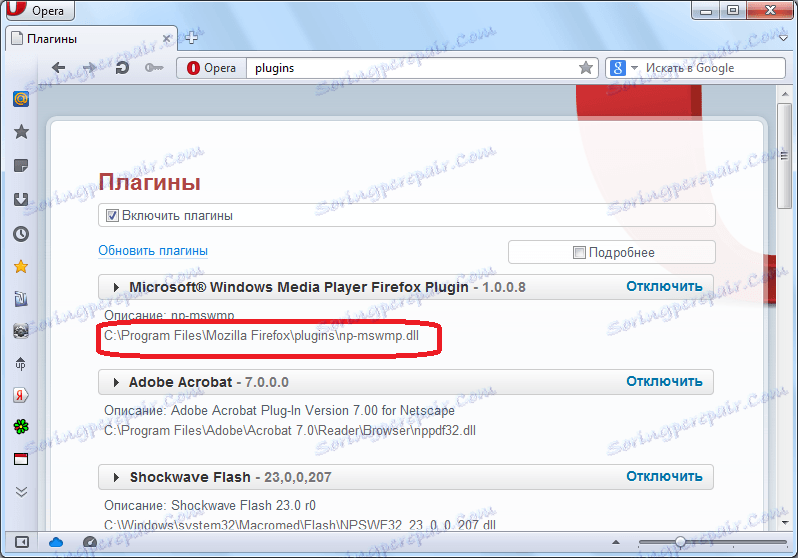Expand more sidebar panels double chevron
The height and width of the screenshot is (558, 798).
pos(21,492)
